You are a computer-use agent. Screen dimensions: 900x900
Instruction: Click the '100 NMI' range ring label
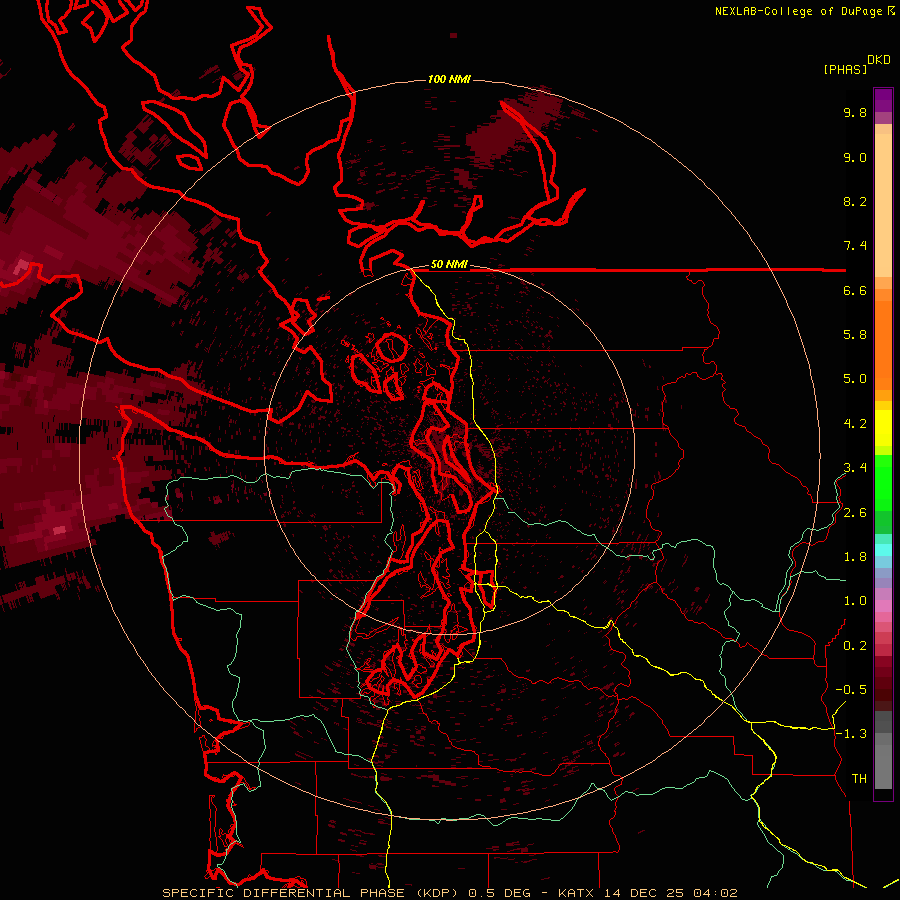tap(449, 79)
